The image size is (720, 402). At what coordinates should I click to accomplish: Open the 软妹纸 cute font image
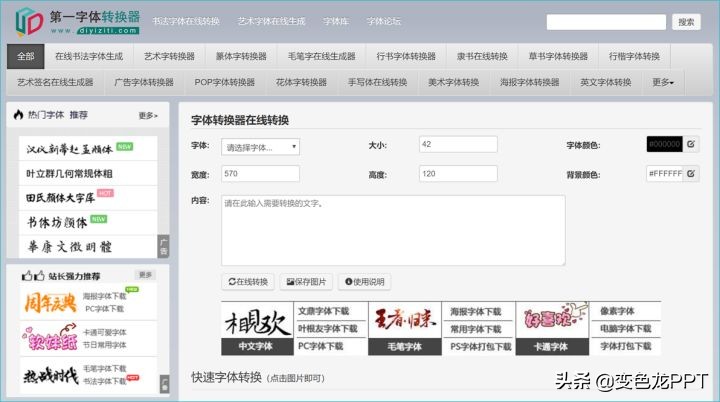point(50,338)
